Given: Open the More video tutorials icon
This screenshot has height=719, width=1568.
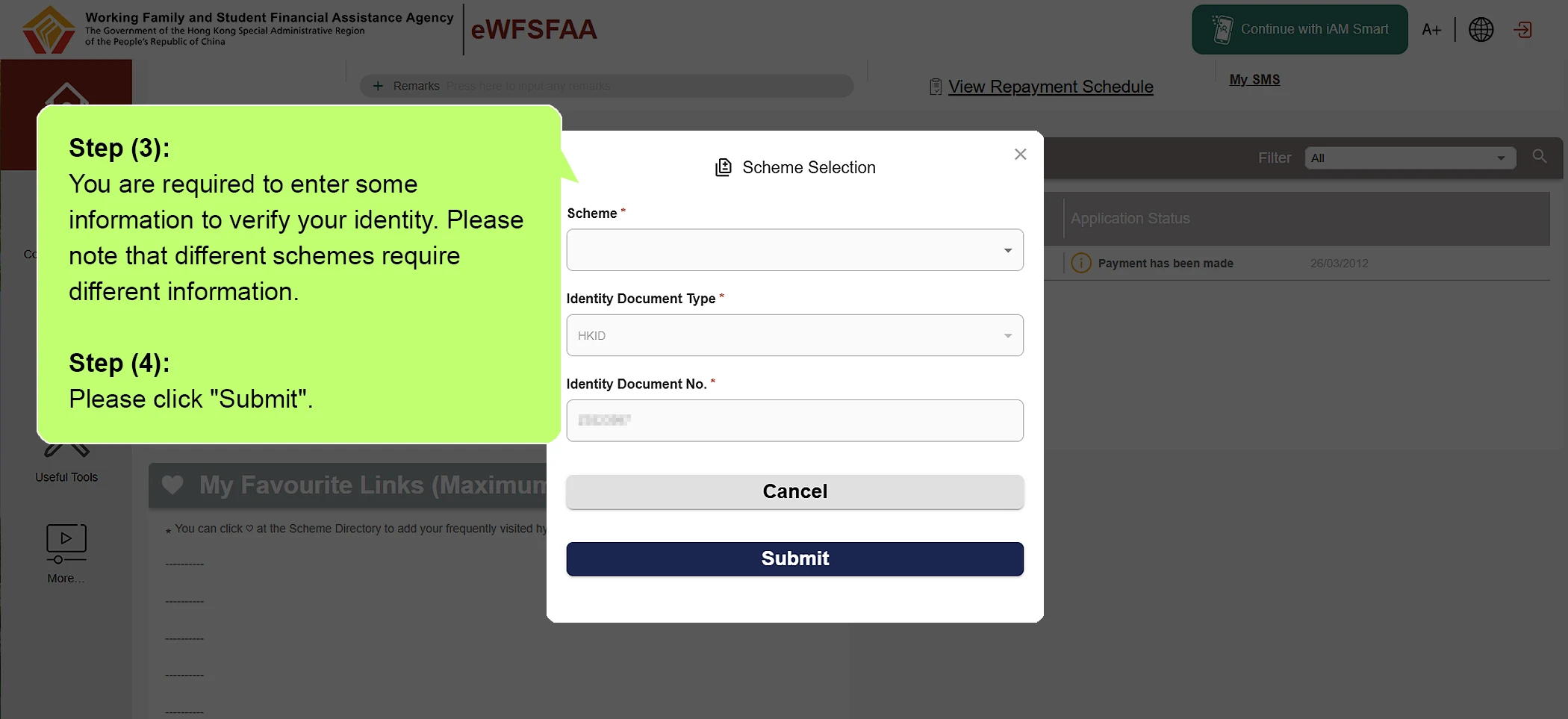Looking at the screenshot, I should click(66, 544).
